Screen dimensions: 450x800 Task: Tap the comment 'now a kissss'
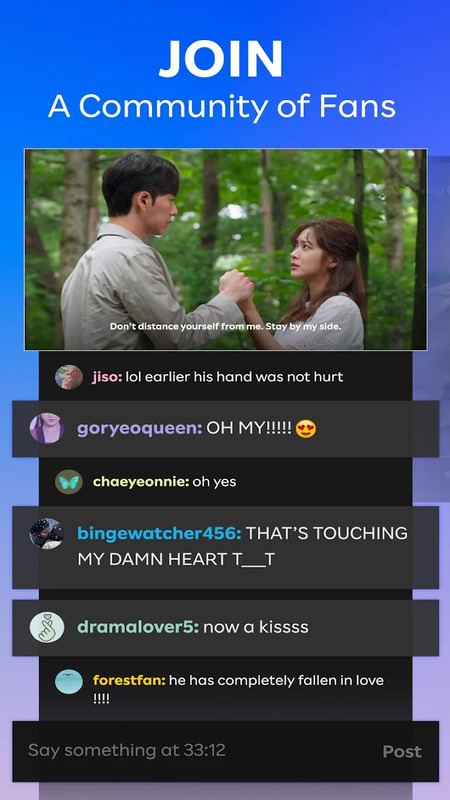point(256,627)
